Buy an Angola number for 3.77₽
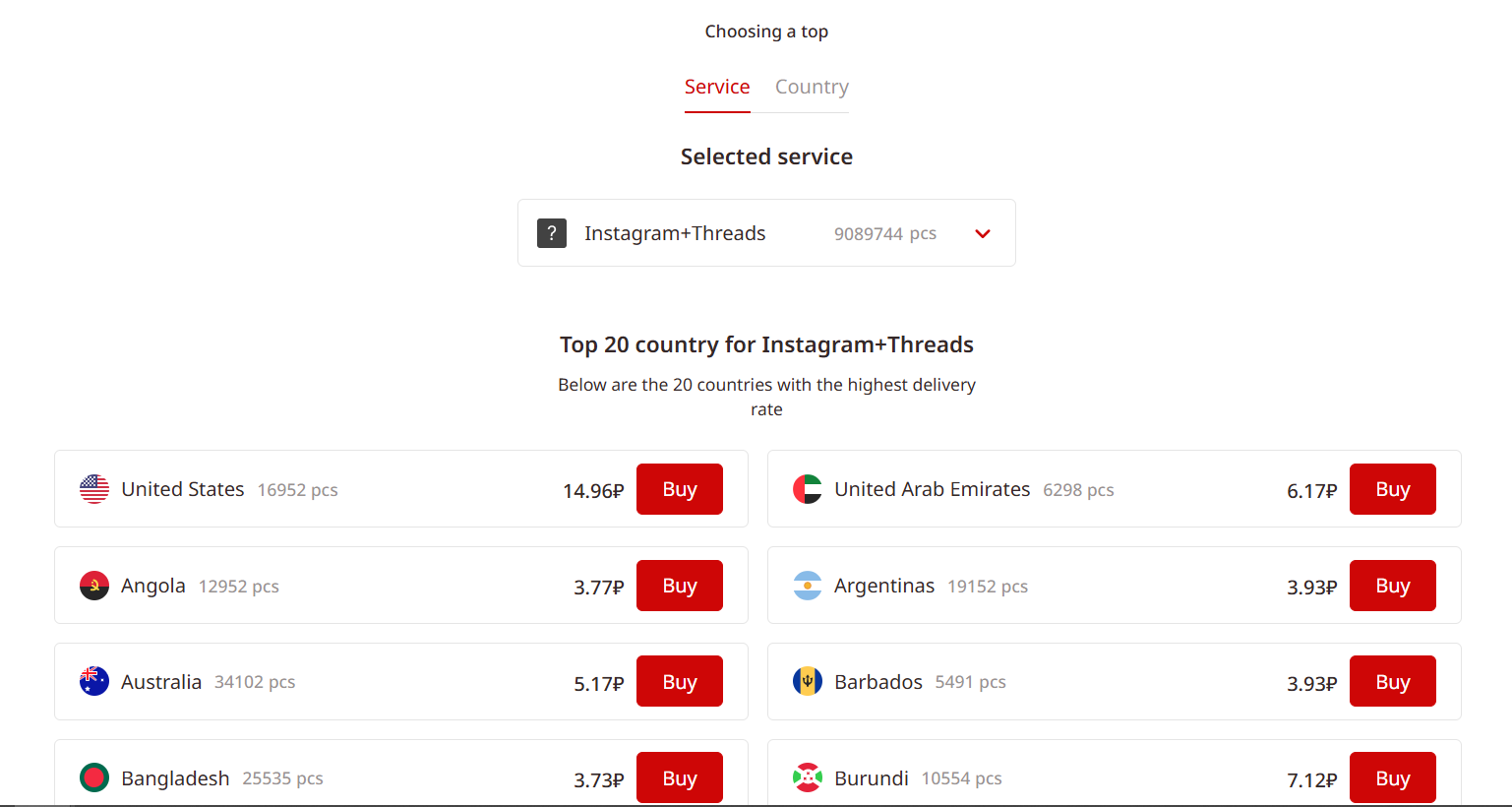Screen dimensions: 1512x807 coord(680,586)
